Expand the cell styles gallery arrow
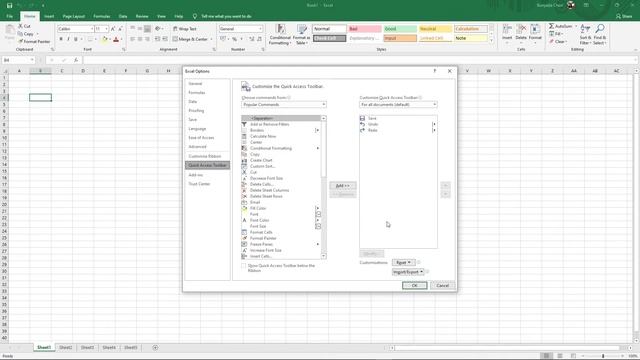The height and width of the screenshot is (360, 640). [x=491, y=41]
